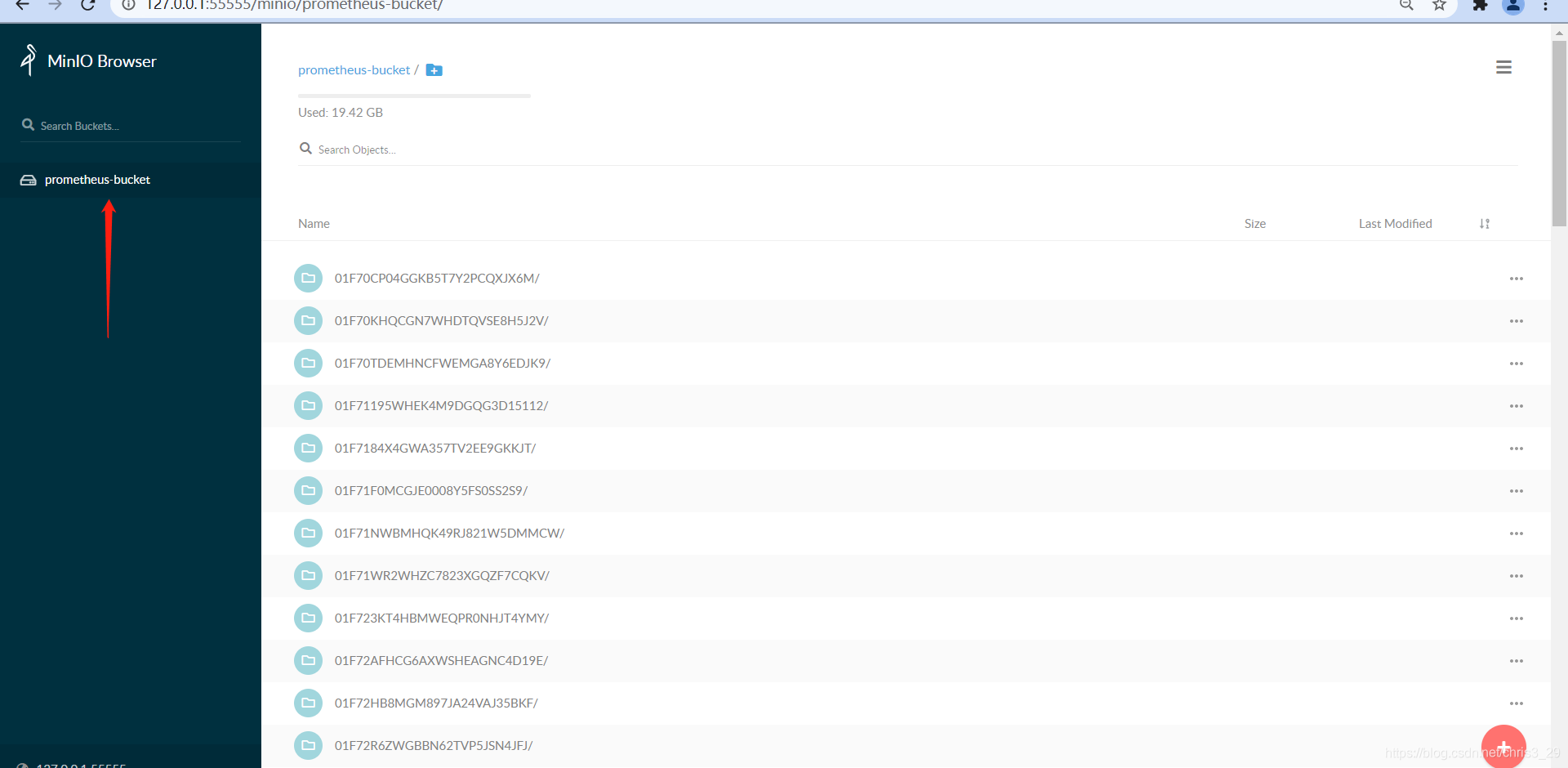The width and height of the screenshot is (1568, 768).
Task: Sort by the Last Modified column header
Action: [x=1395, y=224]
